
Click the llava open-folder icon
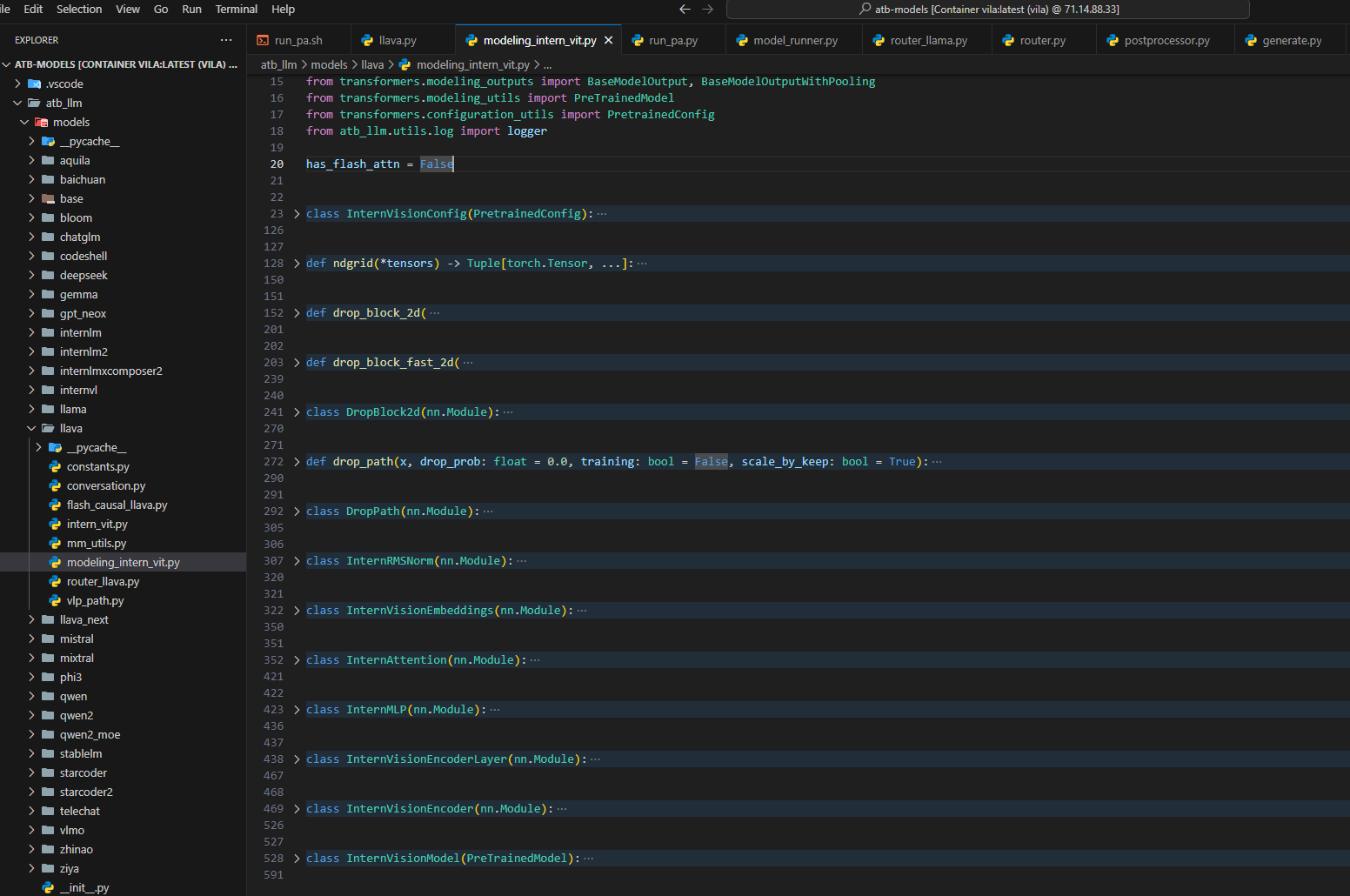click(x=49, y=428)
